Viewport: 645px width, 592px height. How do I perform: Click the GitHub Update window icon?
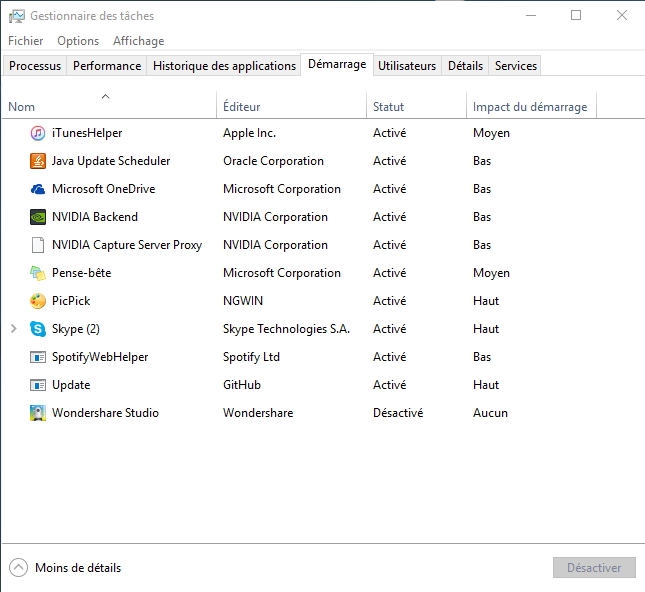click(38, 385)
